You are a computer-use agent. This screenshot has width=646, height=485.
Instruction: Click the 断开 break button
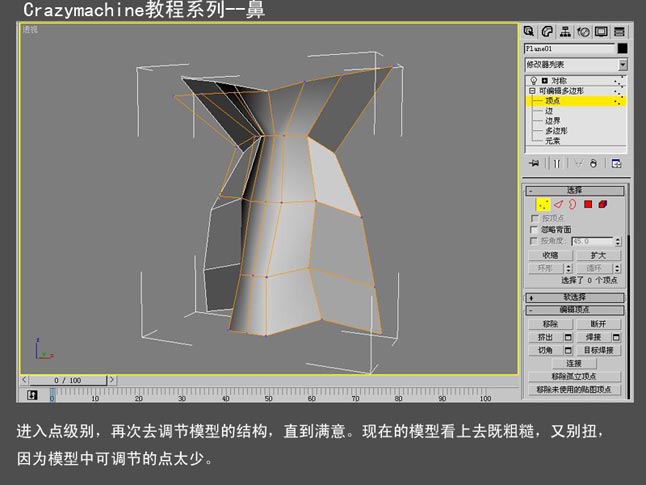(x=598, y=324)
